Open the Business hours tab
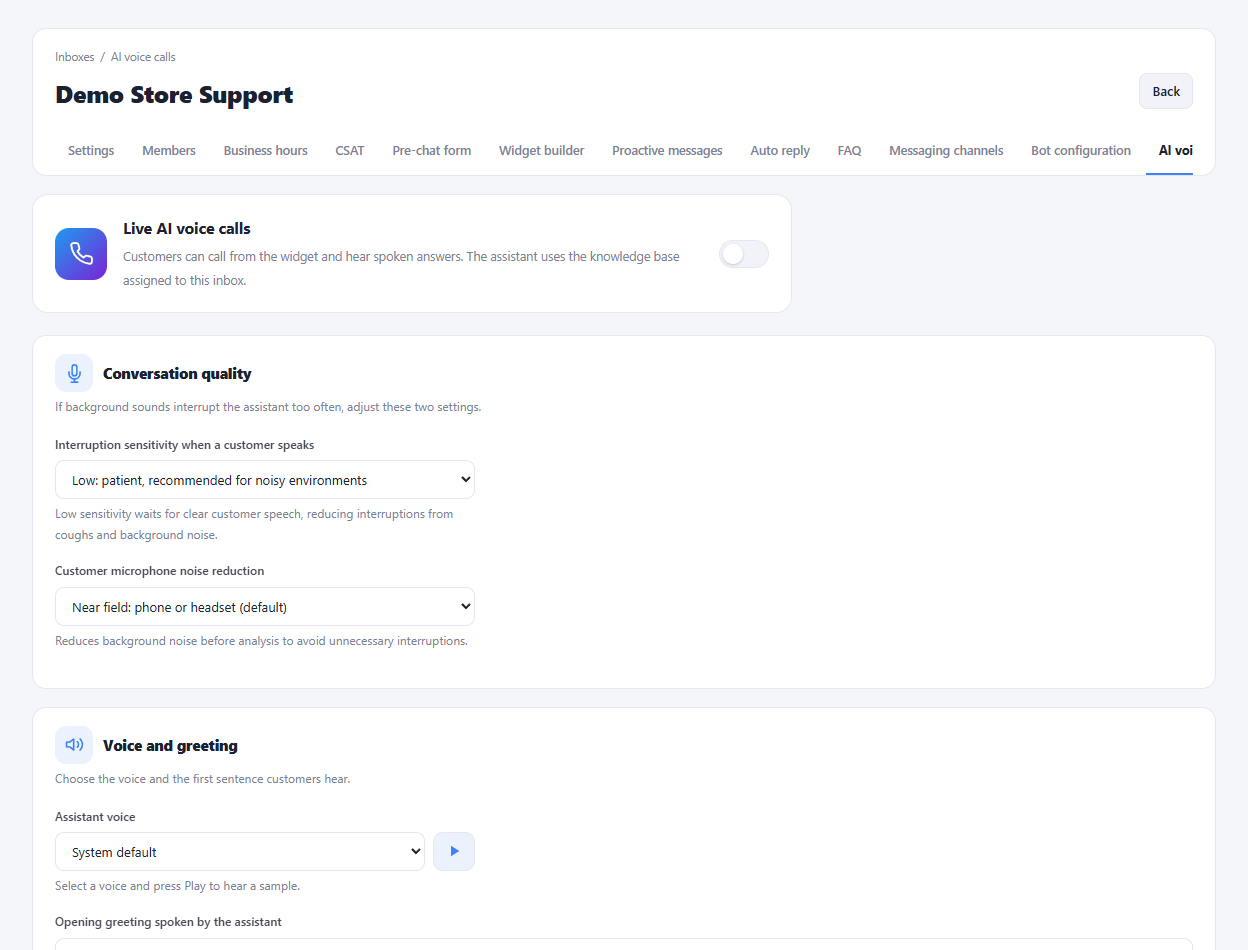Viewport: 1248px width, 950px height. [266, 151]
